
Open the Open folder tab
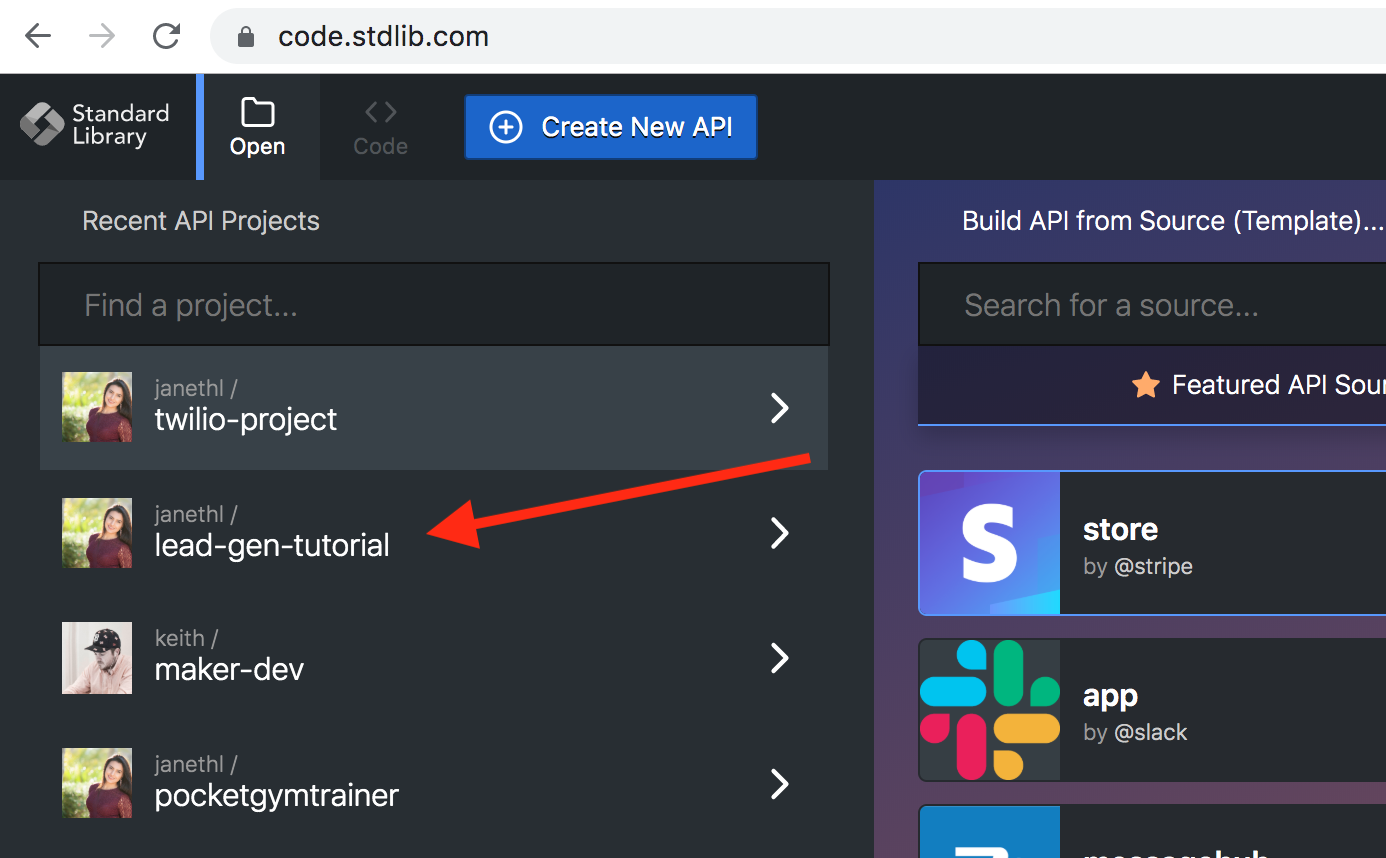click(x=258, y=127)
